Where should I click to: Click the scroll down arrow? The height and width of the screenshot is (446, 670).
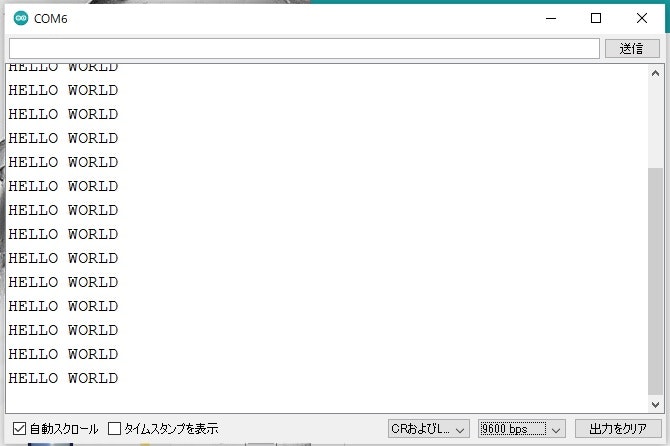655,404
